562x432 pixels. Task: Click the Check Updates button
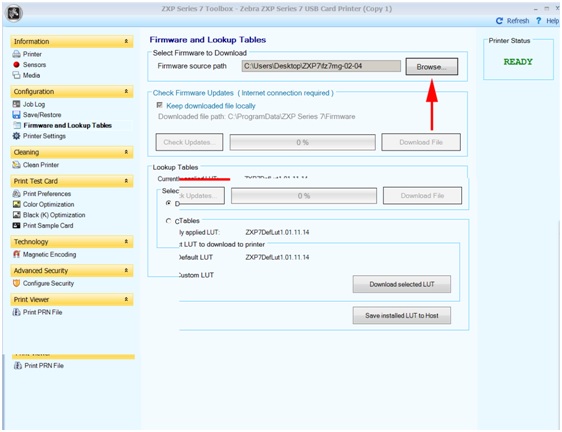coord(189,142)
